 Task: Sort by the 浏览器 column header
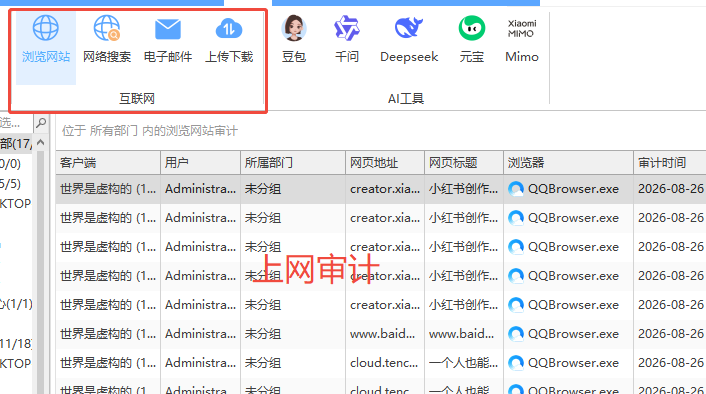coord(568,163)
